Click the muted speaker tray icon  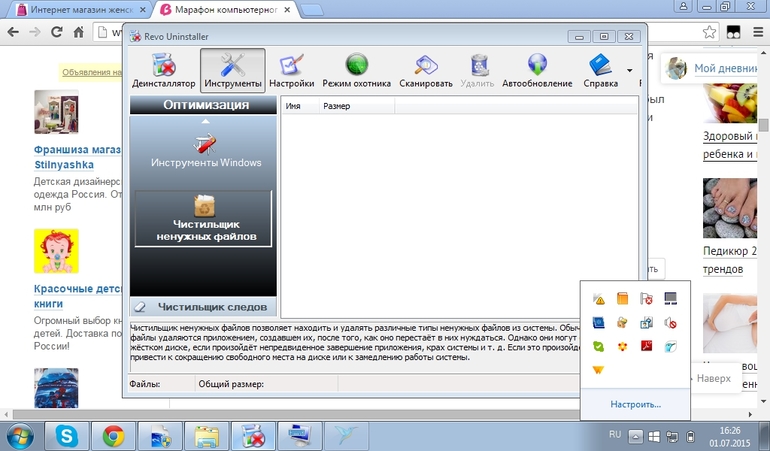[x=670, y=322]
